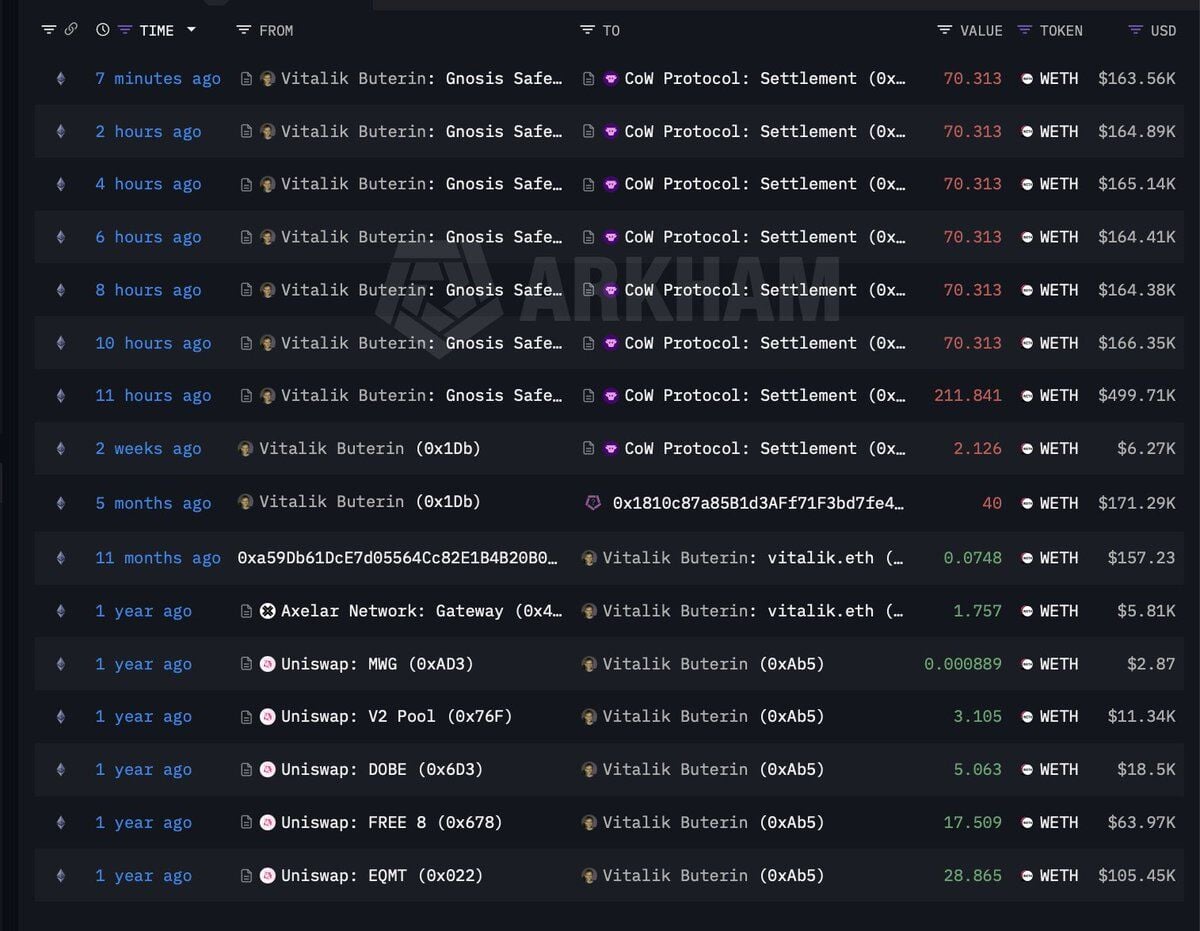This screenshot has height=931, width=1200.
Task: Click Axelar Network: Gateway sender address
Action: (420, 611)
